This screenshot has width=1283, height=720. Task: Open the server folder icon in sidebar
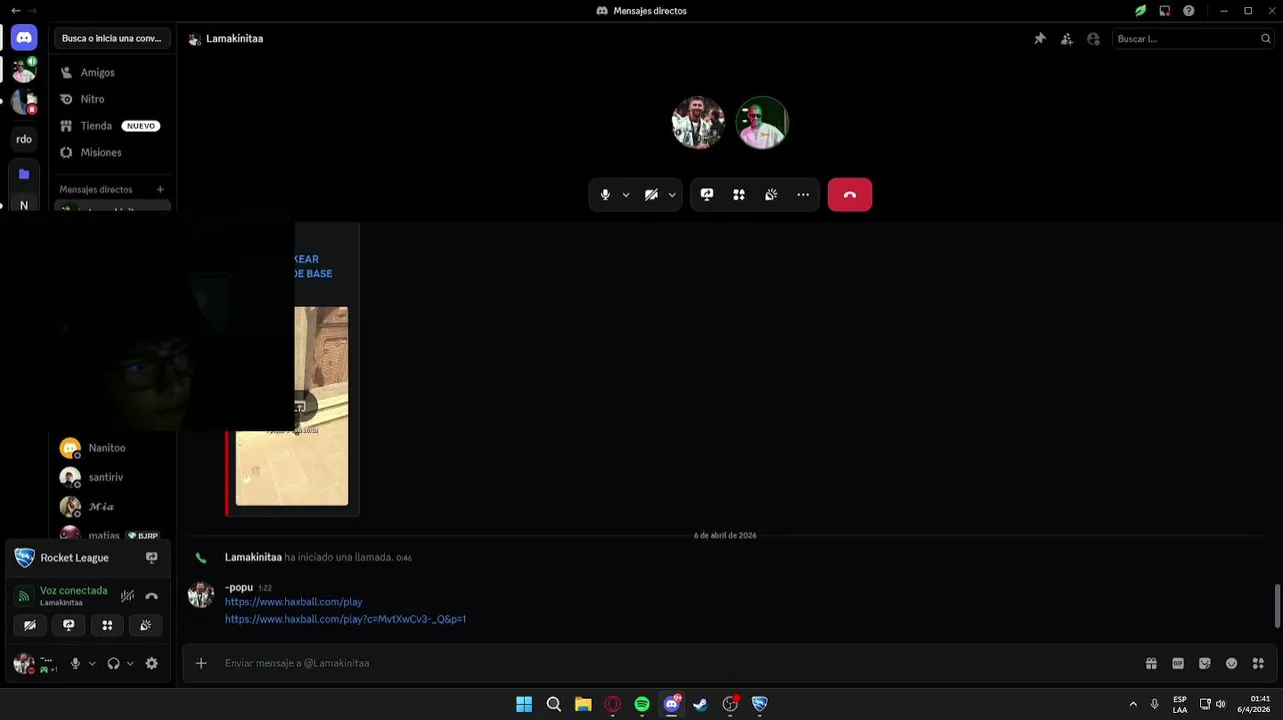pyautogui.click(x=24, y=174)
